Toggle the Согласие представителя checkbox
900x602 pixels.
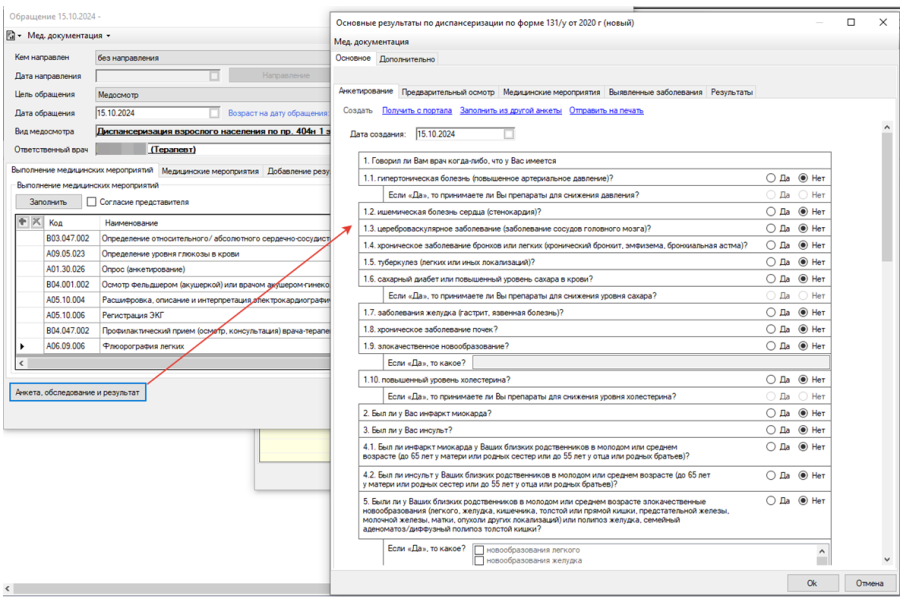[91, 202]
